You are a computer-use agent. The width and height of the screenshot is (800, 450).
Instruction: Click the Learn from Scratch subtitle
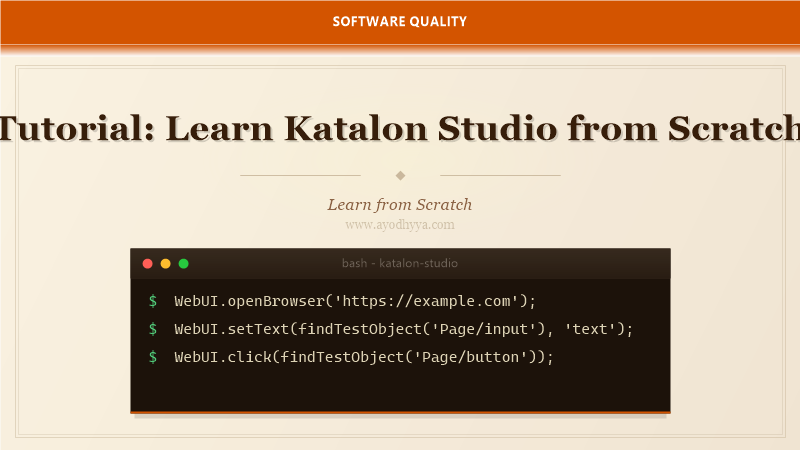(399, 205)
